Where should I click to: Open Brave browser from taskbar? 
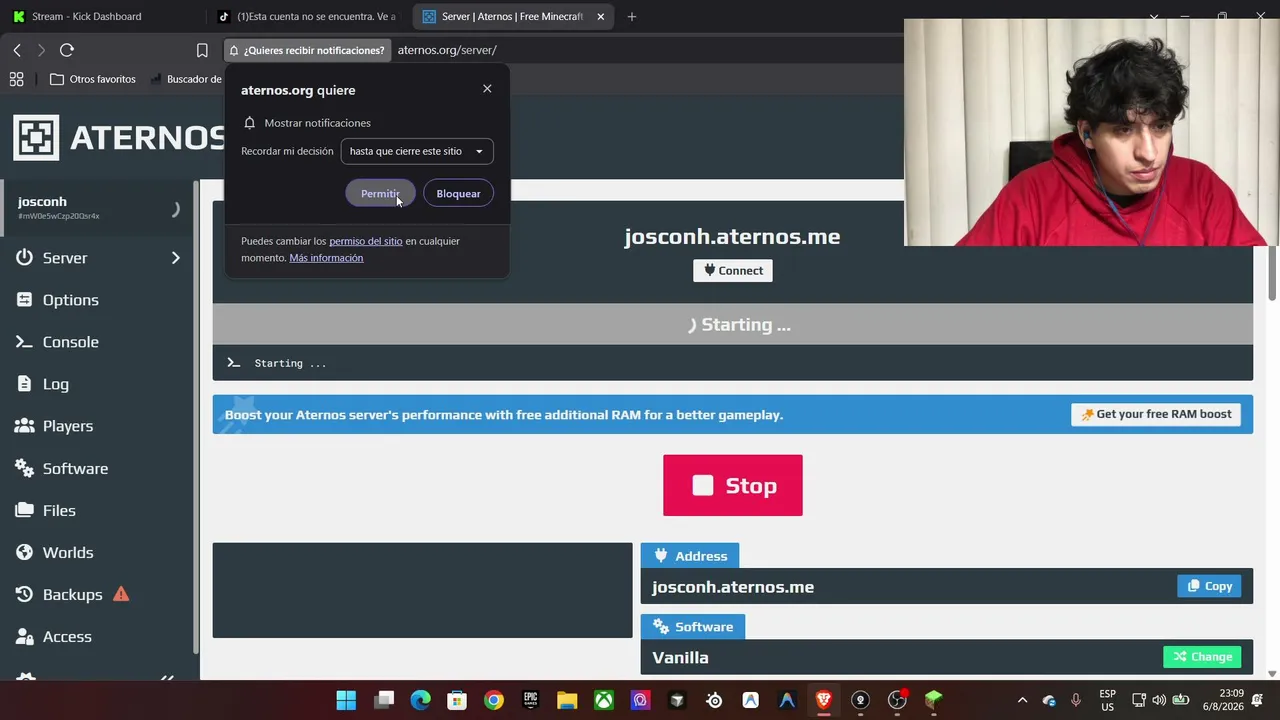coord(824,700)
